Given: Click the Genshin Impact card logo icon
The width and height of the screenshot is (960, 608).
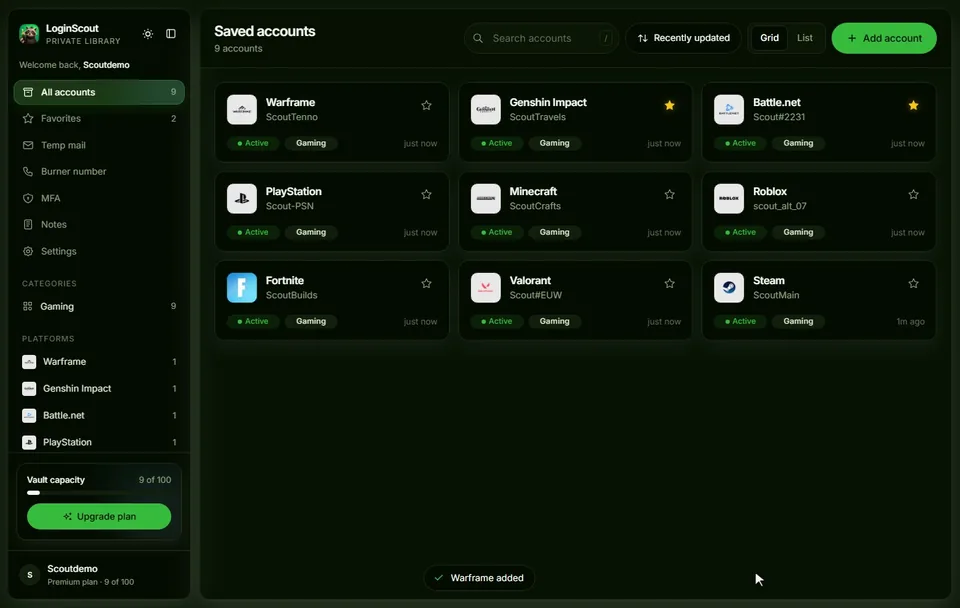Looking at the screenshot, I should pyautogui.click(x=486, y=110).
